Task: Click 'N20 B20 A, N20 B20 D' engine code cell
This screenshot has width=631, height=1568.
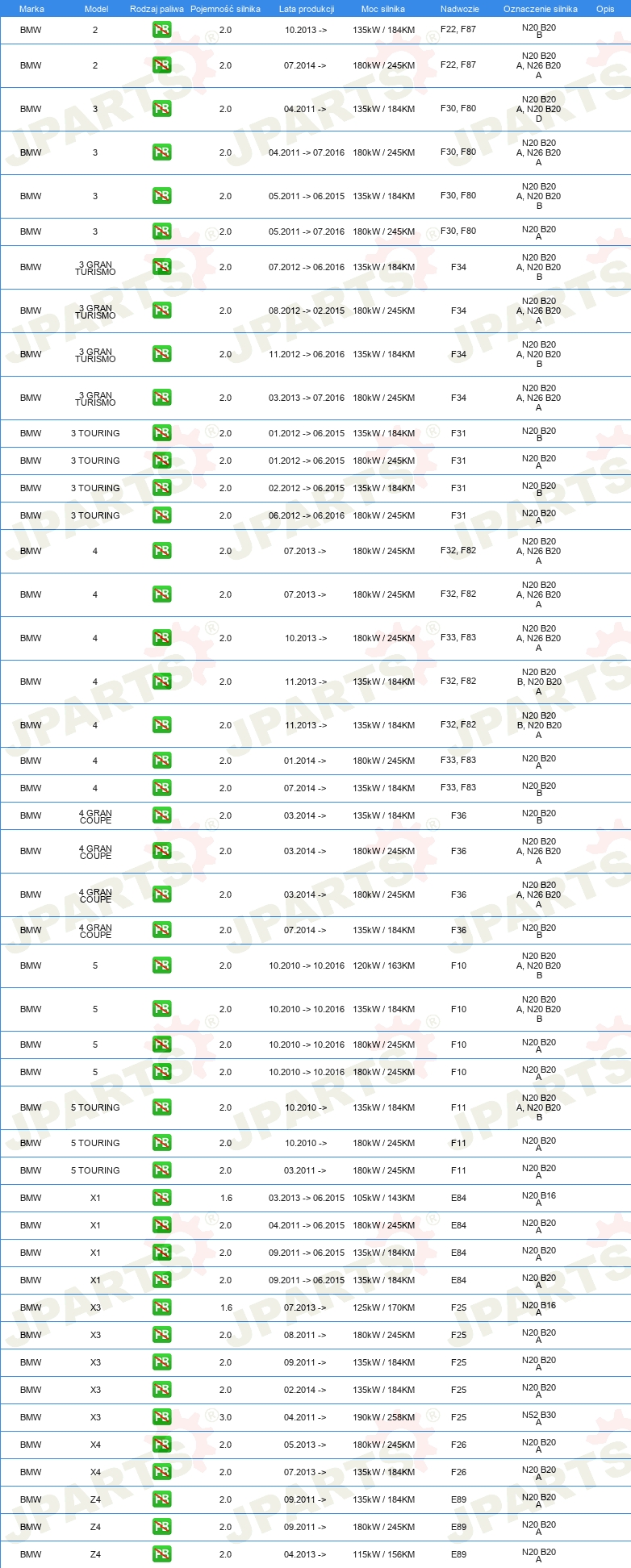Action: click(539, 109)
